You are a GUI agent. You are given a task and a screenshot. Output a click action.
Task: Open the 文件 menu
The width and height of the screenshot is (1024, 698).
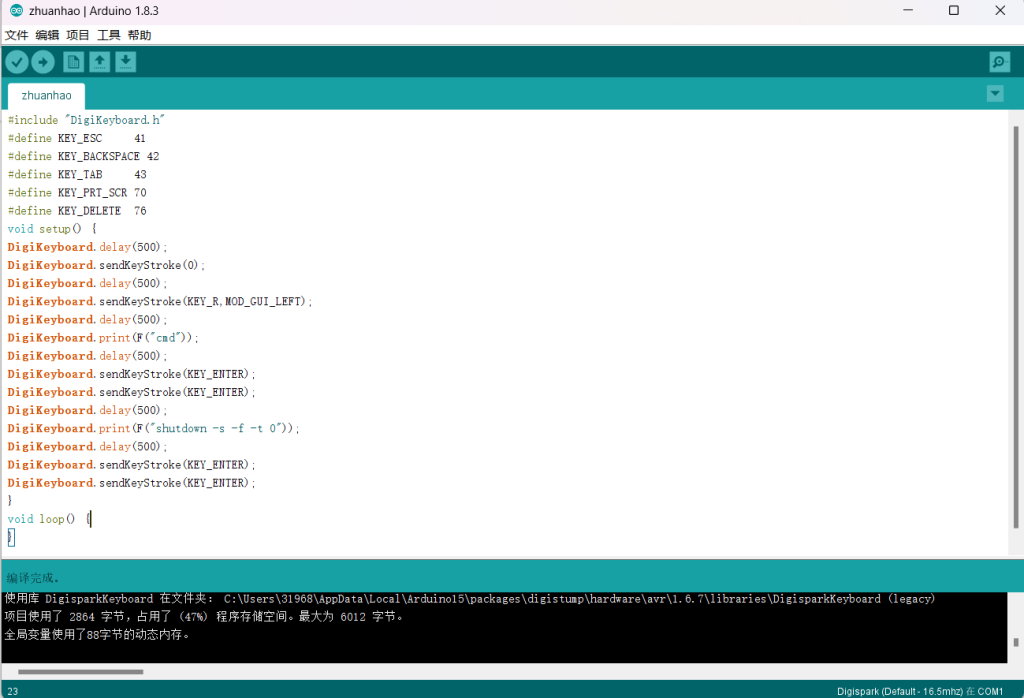(x=16, y=35)
